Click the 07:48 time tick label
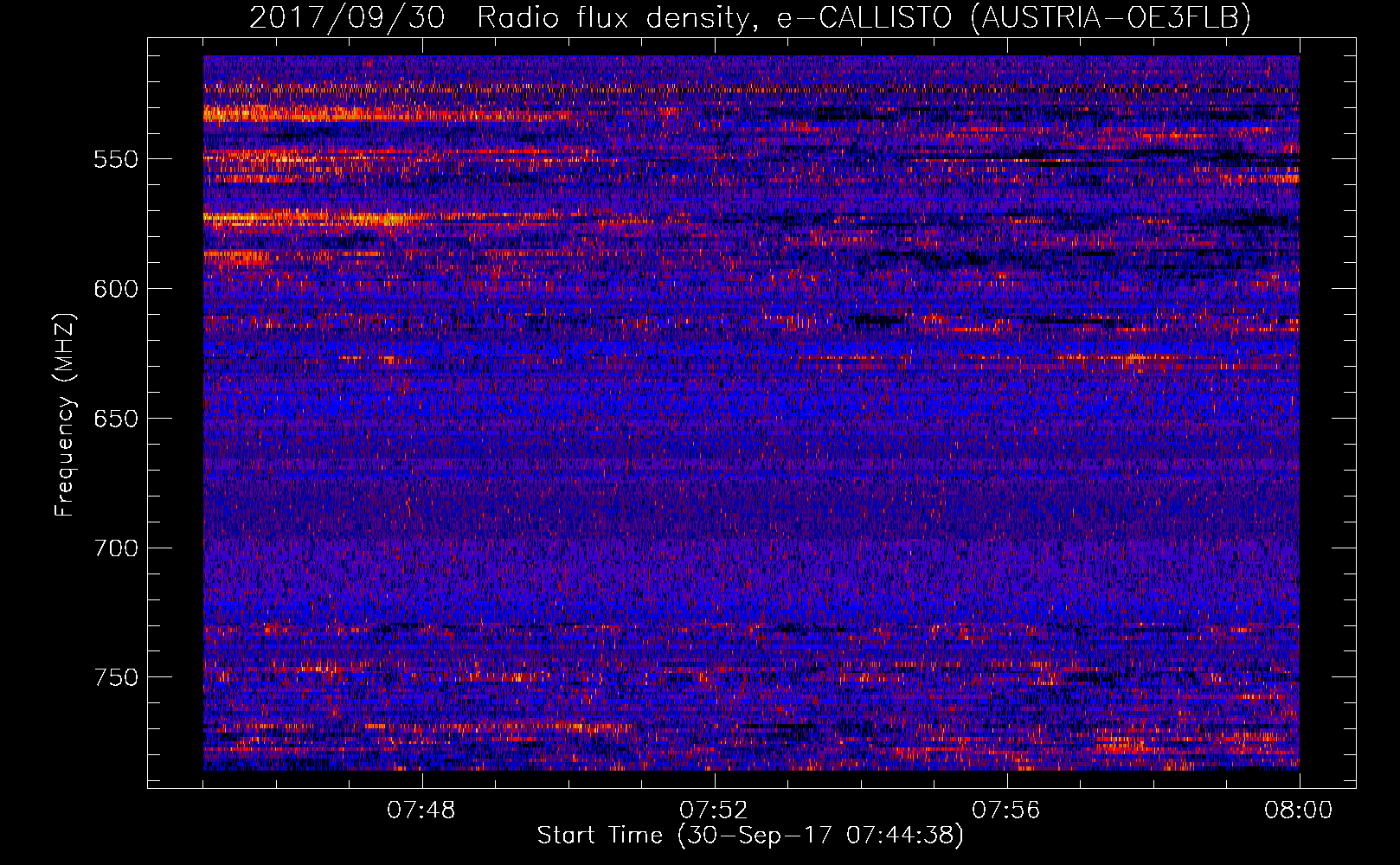This screenshot has height=865, width=1400. click(x=421, y=811)
